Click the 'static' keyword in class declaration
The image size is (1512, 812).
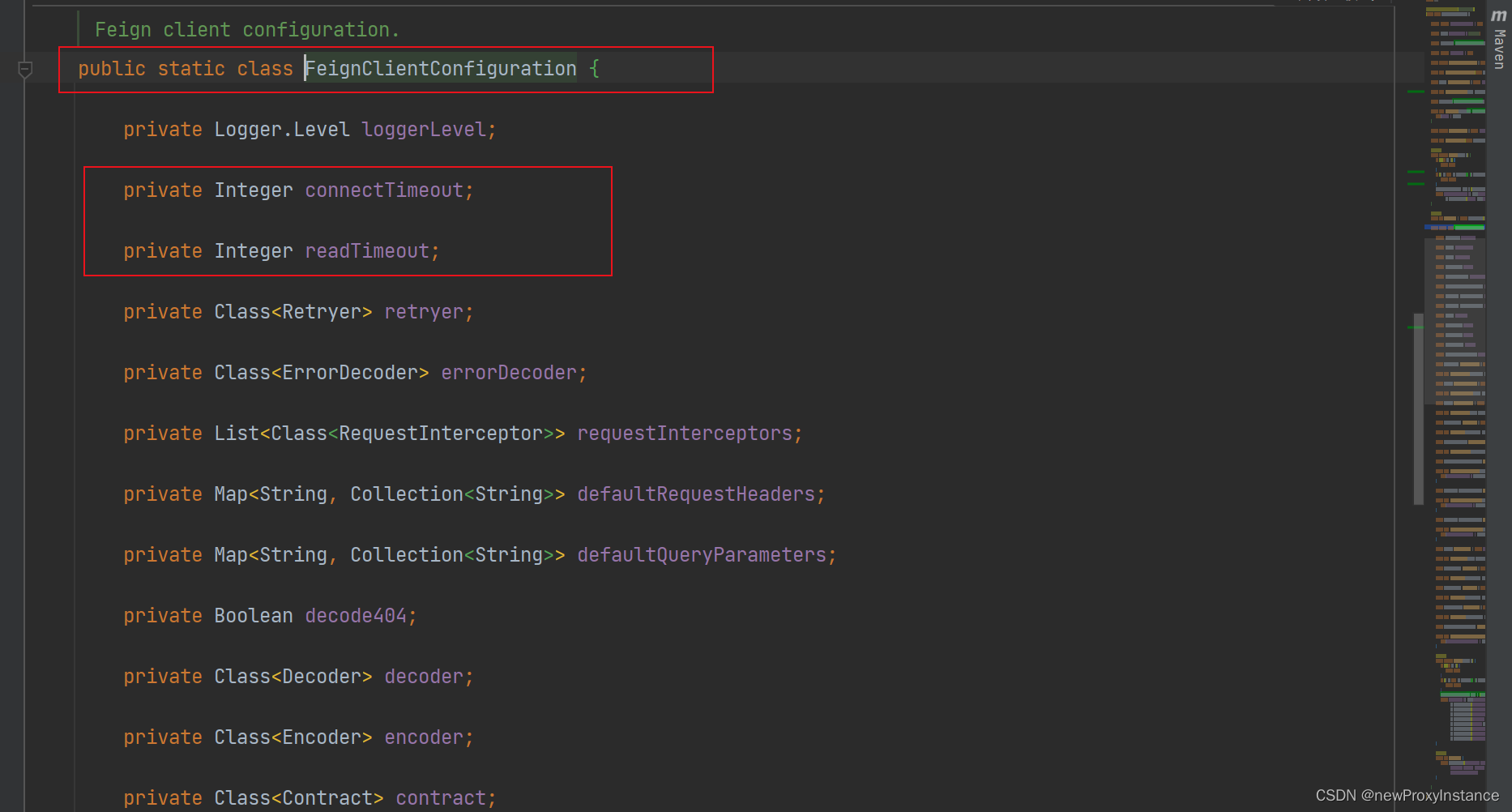pos(191,69)
